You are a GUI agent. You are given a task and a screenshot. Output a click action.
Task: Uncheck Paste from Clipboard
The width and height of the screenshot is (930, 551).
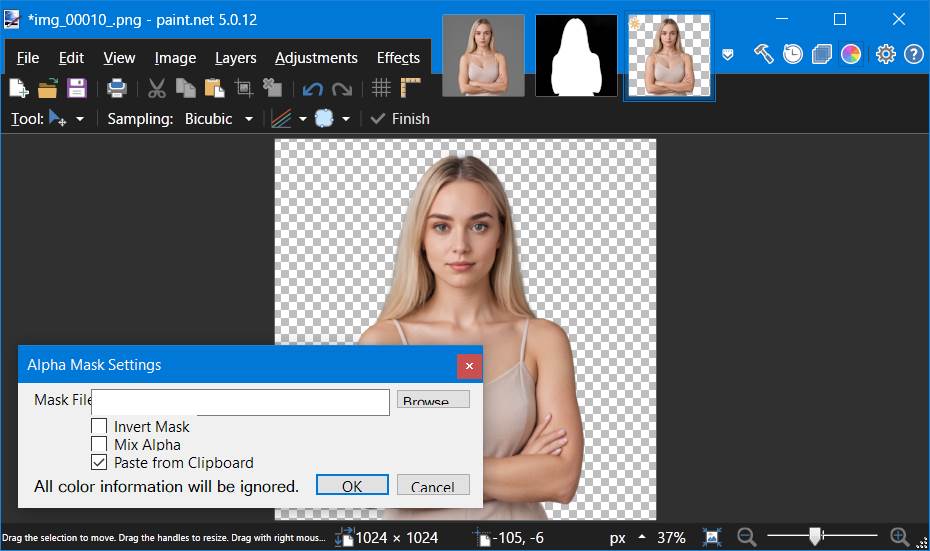click(x=99, y=462)
